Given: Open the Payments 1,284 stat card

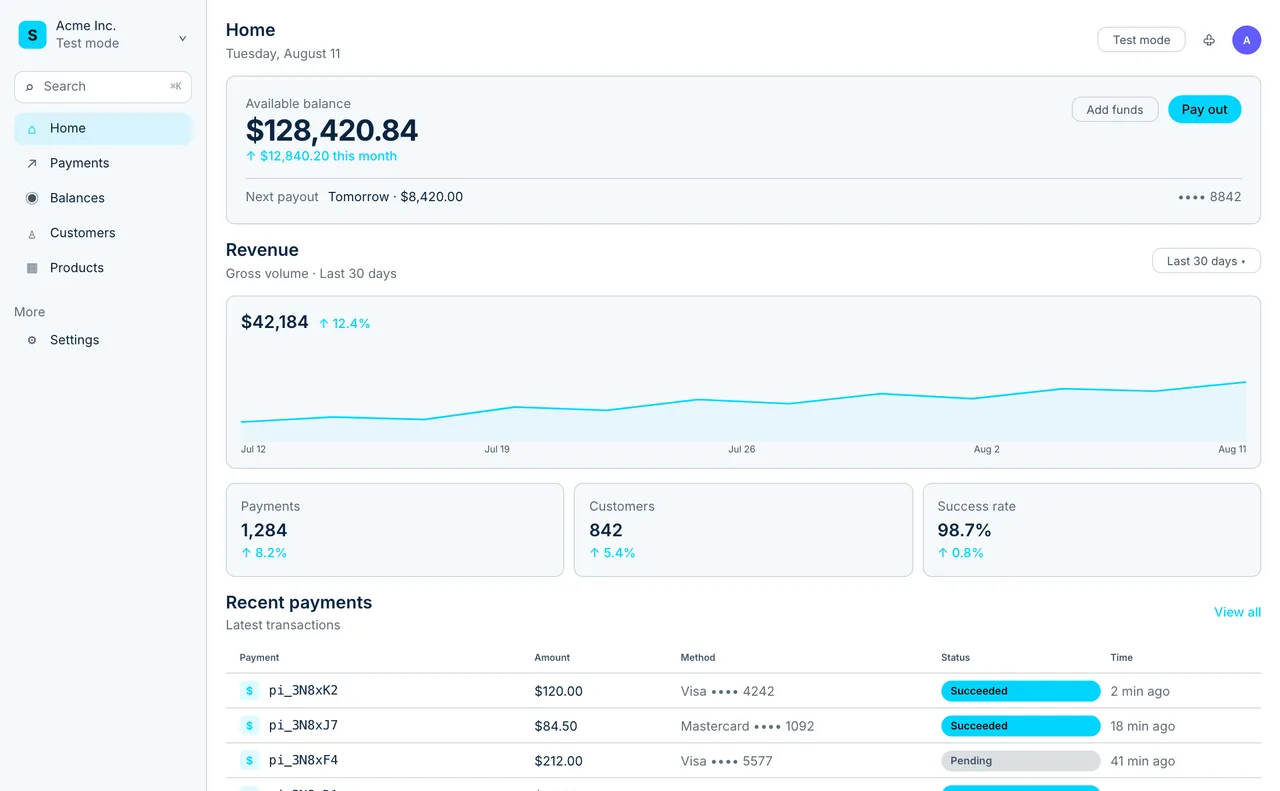Looking at the screenshot, I should [x=395, y=530].
